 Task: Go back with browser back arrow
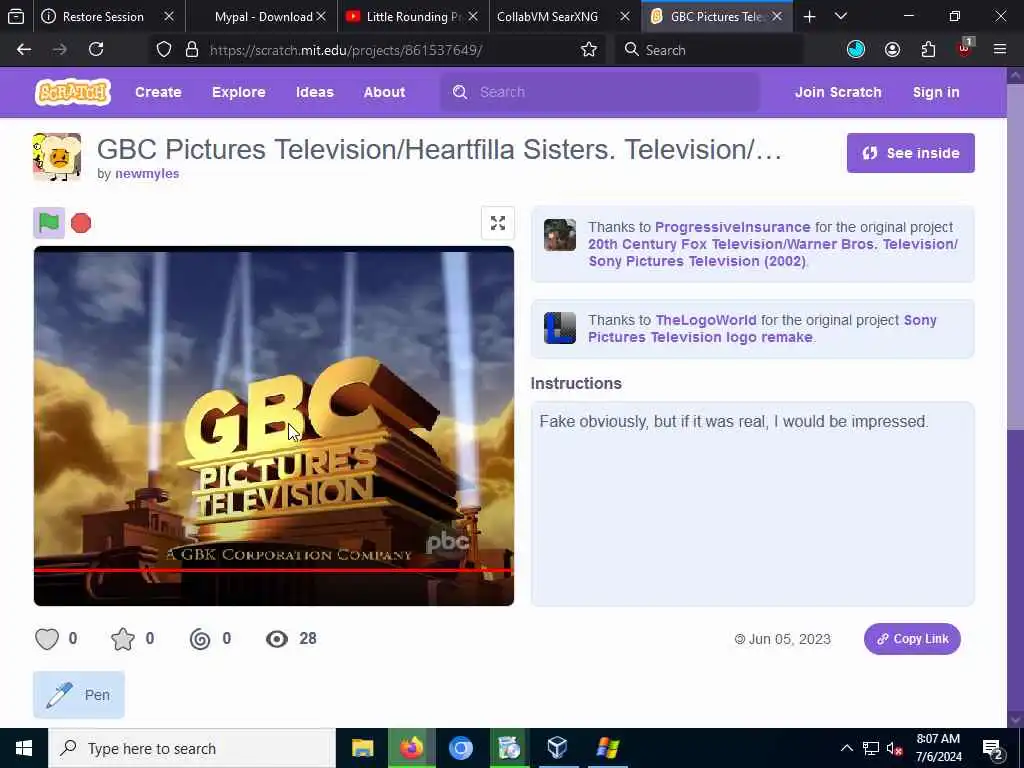24,50
